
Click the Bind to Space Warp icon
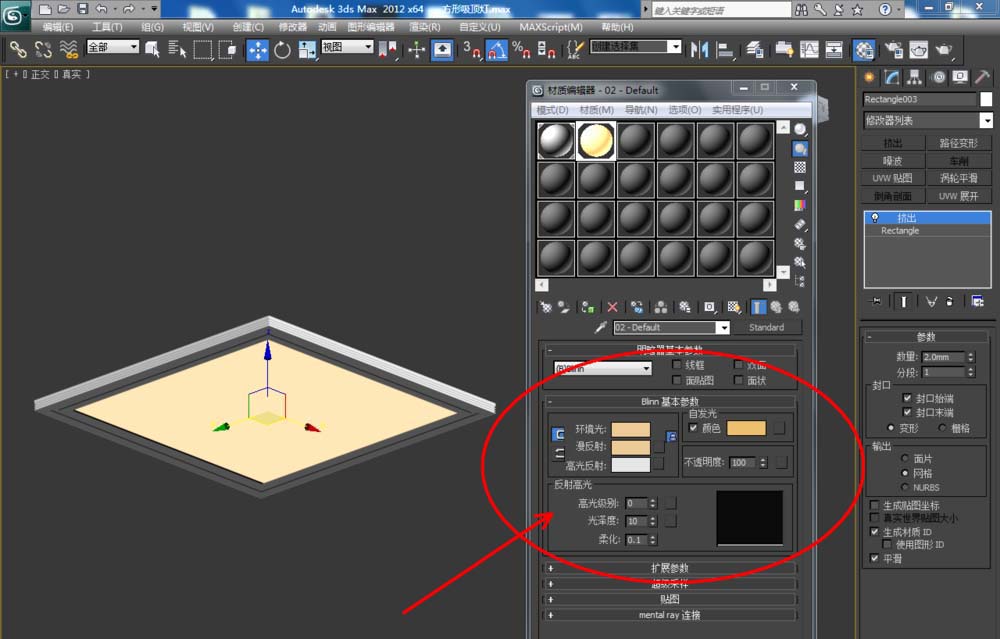[68, 49]
